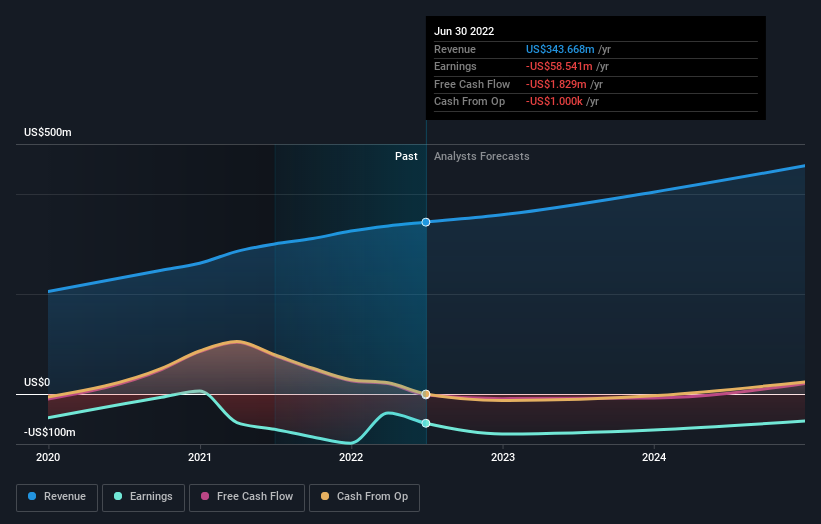Click the US$0 y-axis label
Screen dimensions: 821x524
(x=37, y=383)
